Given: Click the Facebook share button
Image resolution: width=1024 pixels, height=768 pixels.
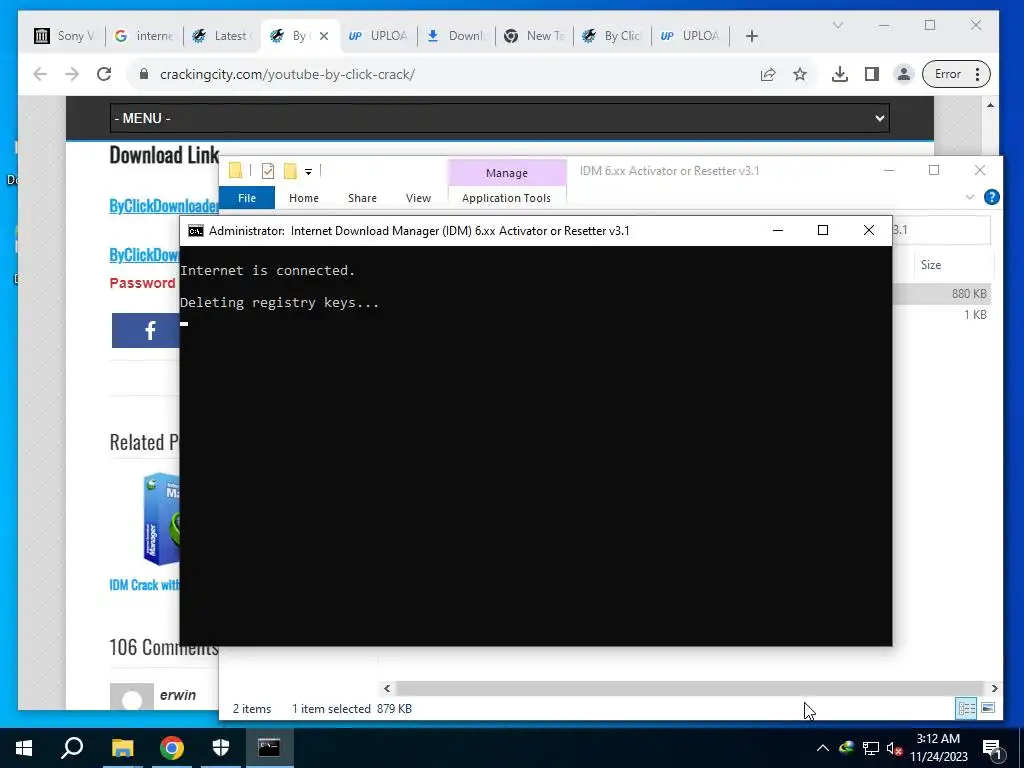Looking at the screenshot, I should click(146, 330).
